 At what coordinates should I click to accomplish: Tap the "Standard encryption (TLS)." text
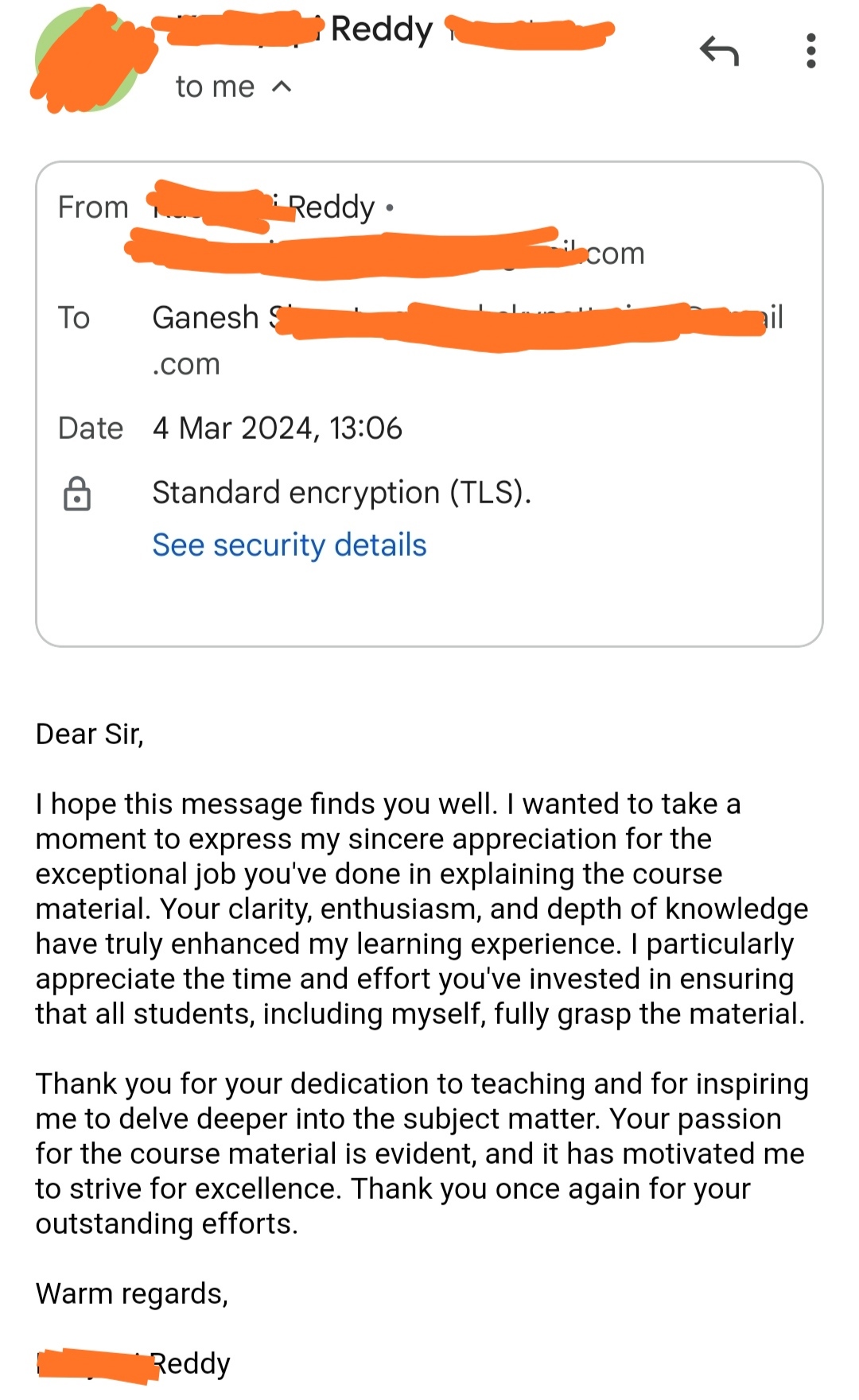pyautogui.click(x=341, y=493)
